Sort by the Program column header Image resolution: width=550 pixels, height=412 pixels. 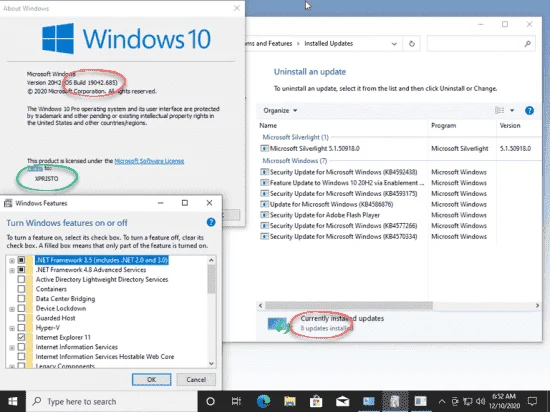coord(443,126)
